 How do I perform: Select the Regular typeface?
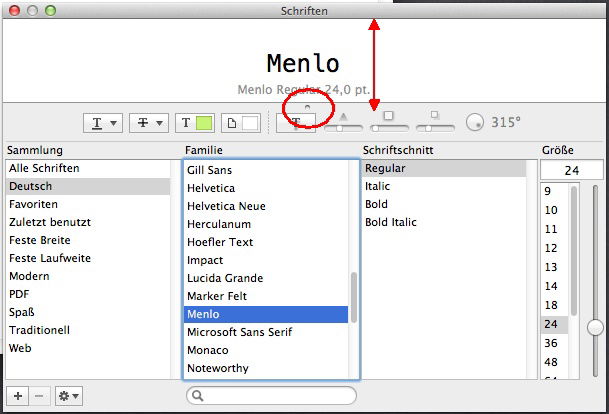(x=444, y=168)
